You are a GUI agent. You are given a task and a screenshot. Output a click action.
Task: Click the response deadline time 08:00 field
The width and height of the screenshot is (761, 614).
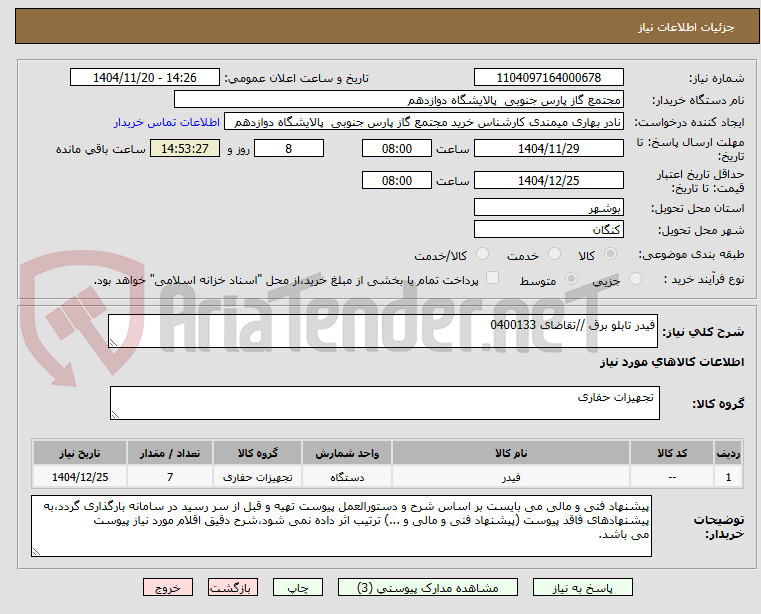[x=397, y=149]
